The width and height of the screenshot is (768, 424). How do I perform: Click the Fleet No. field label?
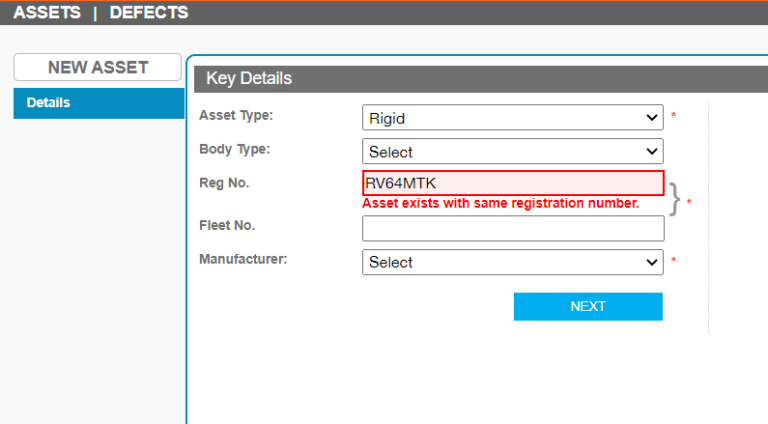[227, 225]
